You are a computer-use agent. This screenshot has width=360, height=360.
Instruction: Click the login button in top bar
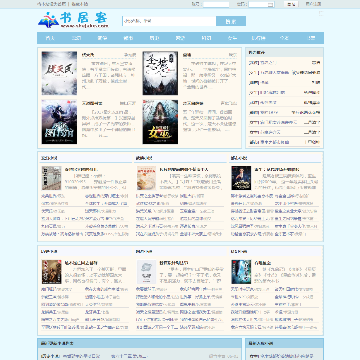[x=291, y=4]
